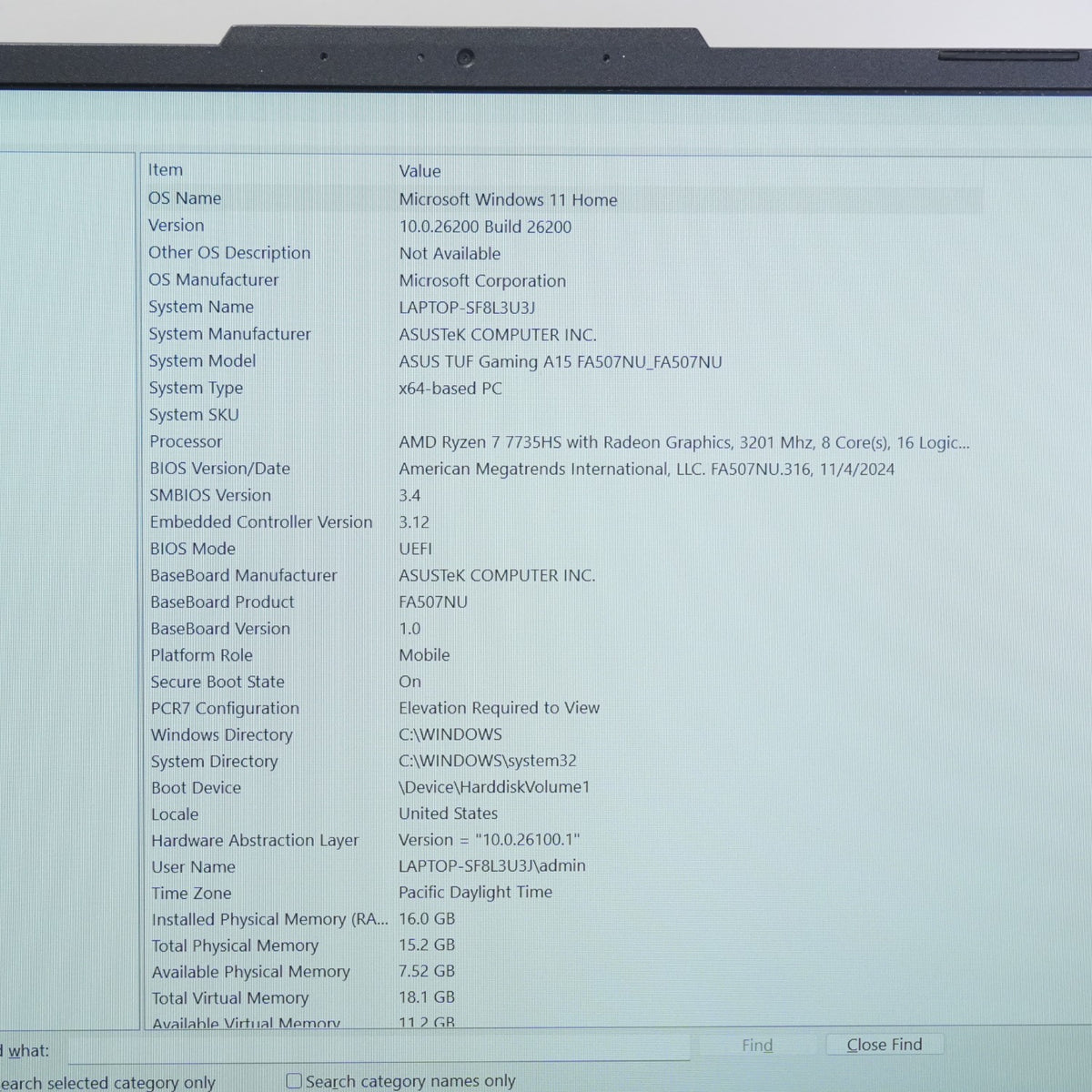The width and height of the screenshot is (1092, 1092).
Task: Click the American Megatrends BIOS value
Action: point(647,470)
